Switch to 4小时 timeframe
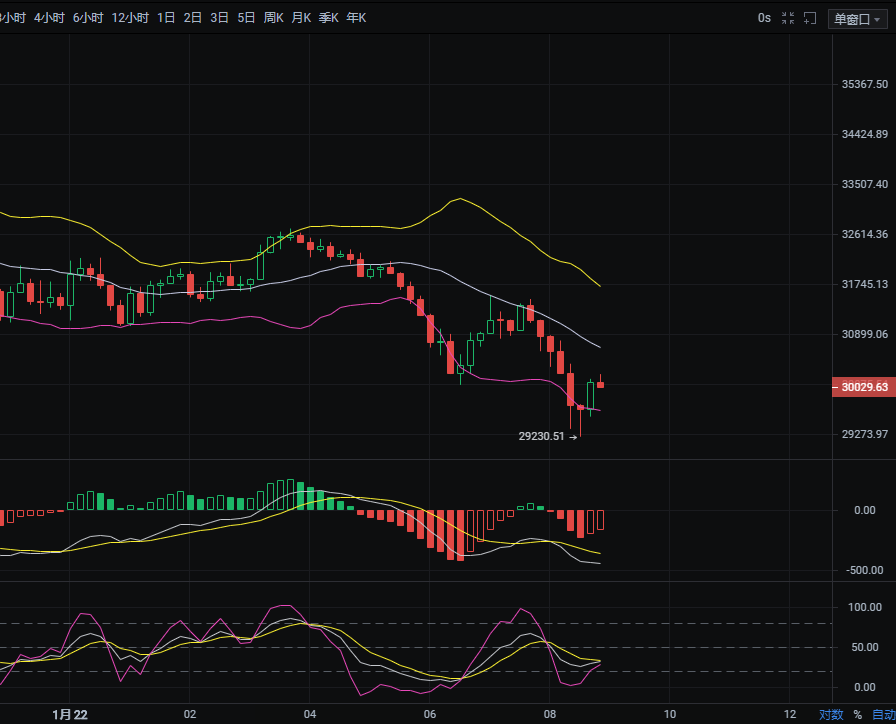896x724 pixels. click(49, 18)
